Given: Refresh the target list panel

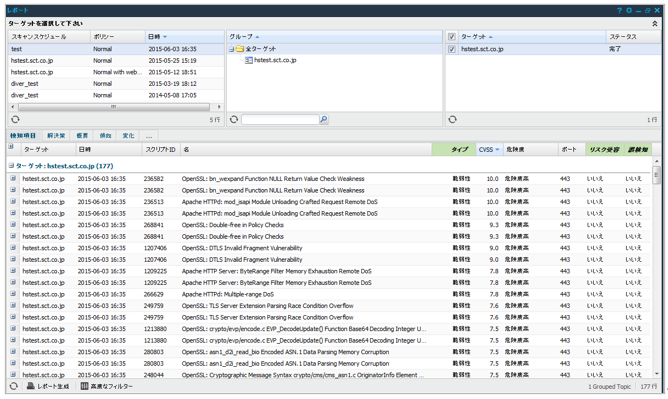Looking at the screenshot, I should coord(452,120).
